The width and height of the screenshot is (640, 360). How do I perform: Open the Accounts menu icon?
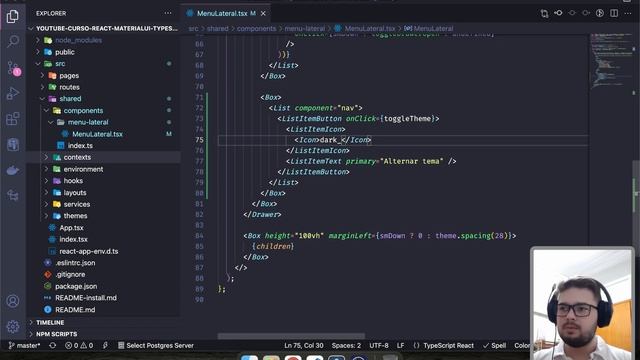coord(13,301)
